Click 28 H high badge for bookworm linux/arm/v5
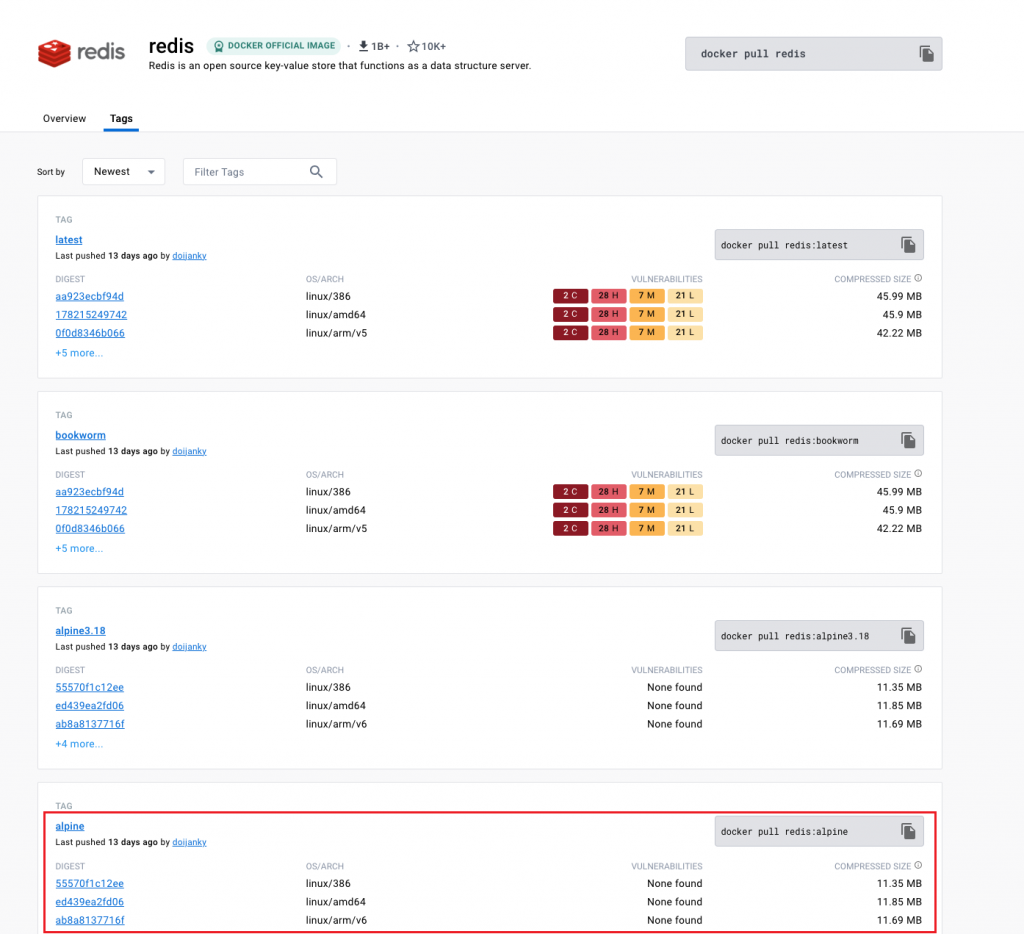This screenshot has height=934, width=1024. 608,528
